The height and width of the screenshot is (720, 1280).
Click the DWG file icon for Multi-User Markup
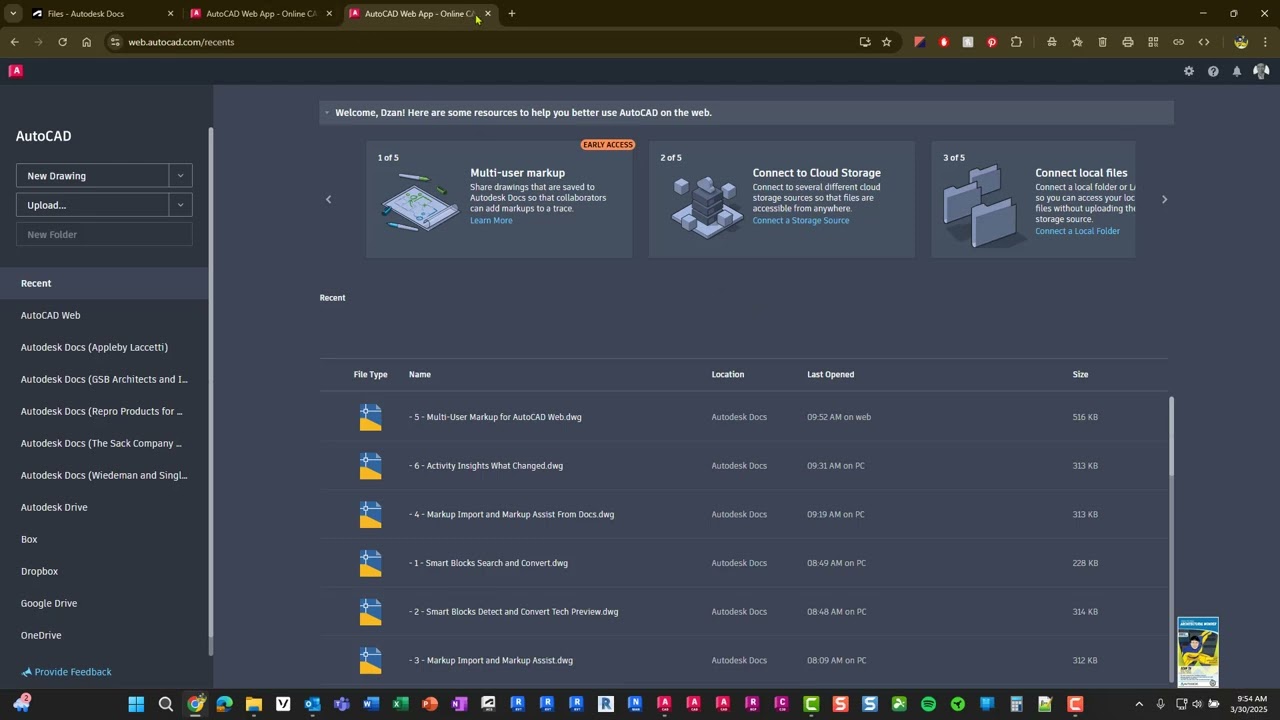[x=371, y=417]
